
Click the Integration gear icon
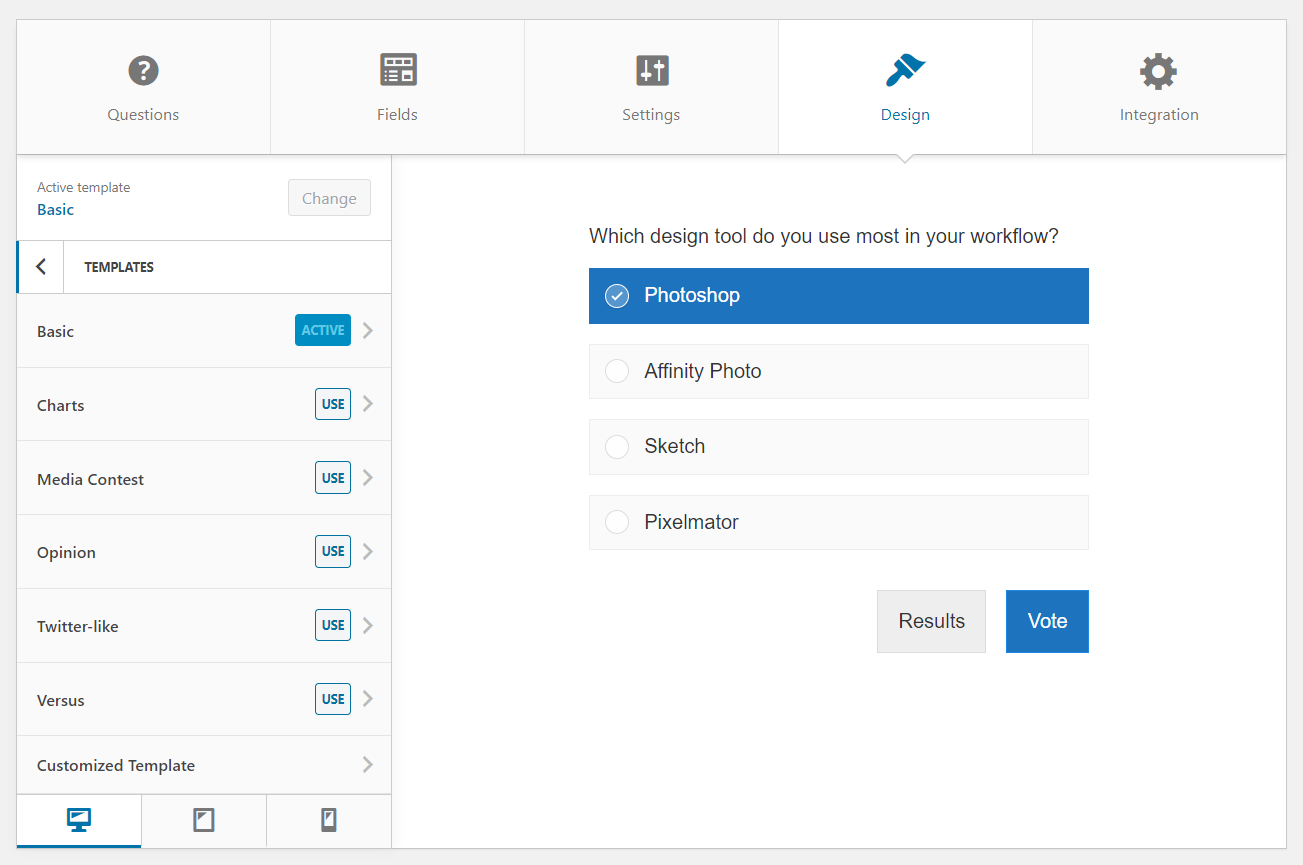tap(1158, 70)
